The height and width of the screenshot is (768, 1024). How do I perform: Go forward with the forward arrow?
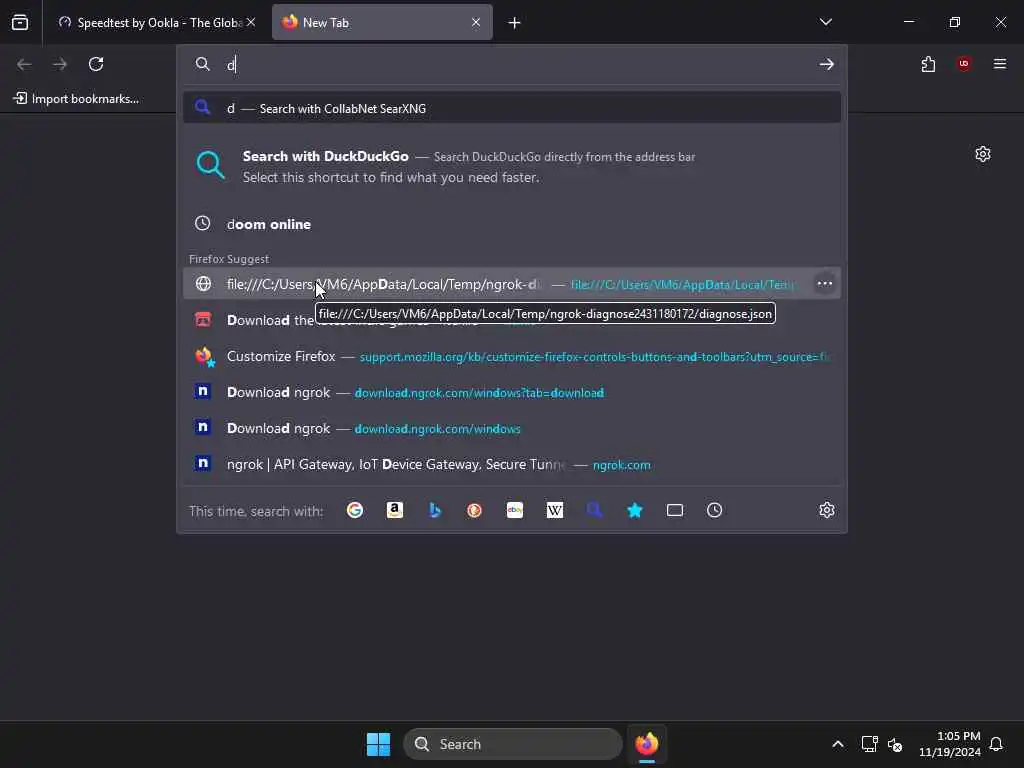point(60,64)
